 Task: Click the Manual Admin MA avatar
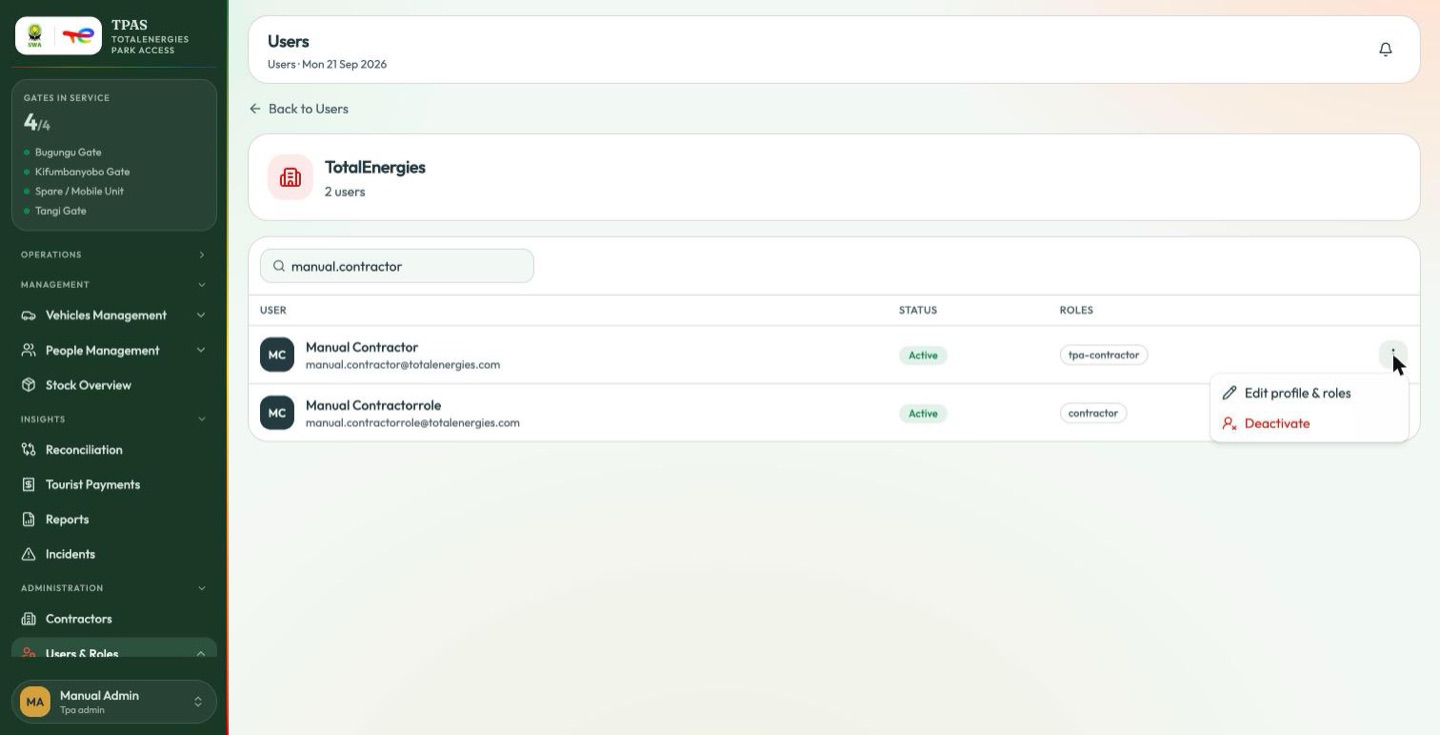[35, 702]
